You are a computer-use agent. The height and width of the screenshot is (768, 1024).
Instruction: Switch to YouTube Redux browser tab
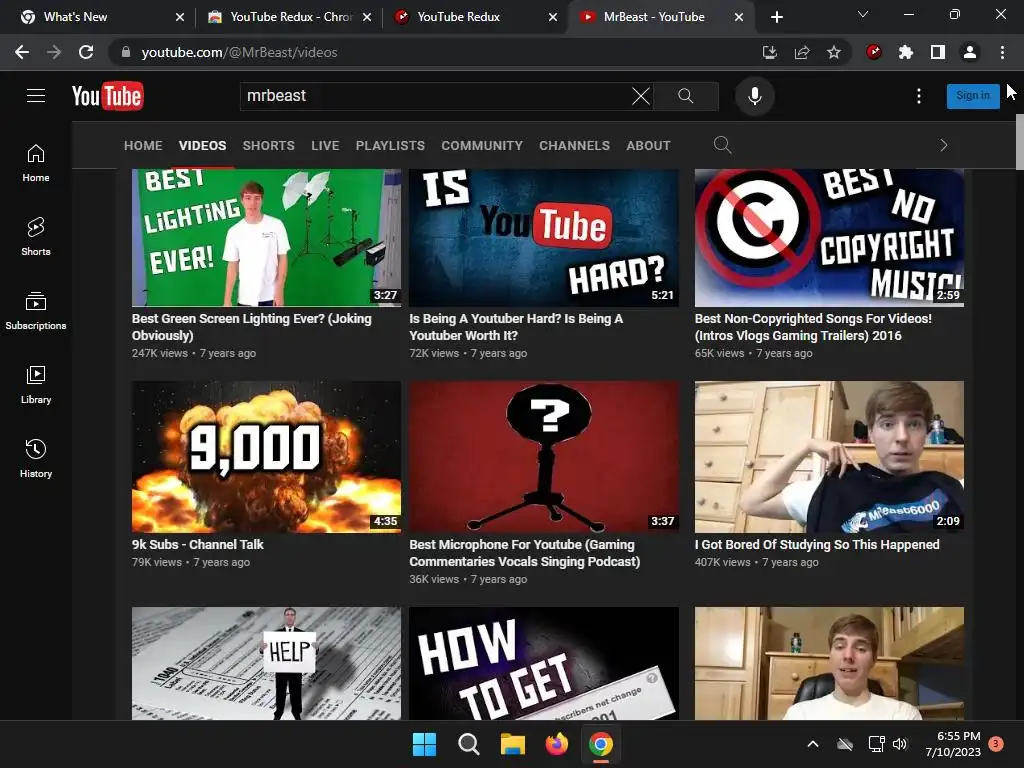click(477, 17)
